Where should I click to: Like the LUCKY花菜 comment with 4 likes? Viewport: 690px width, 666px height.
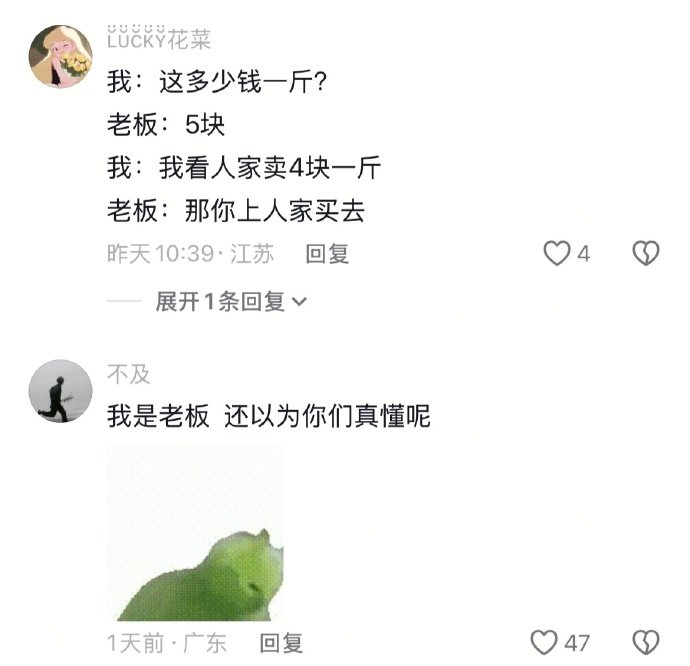pos(557,253)
